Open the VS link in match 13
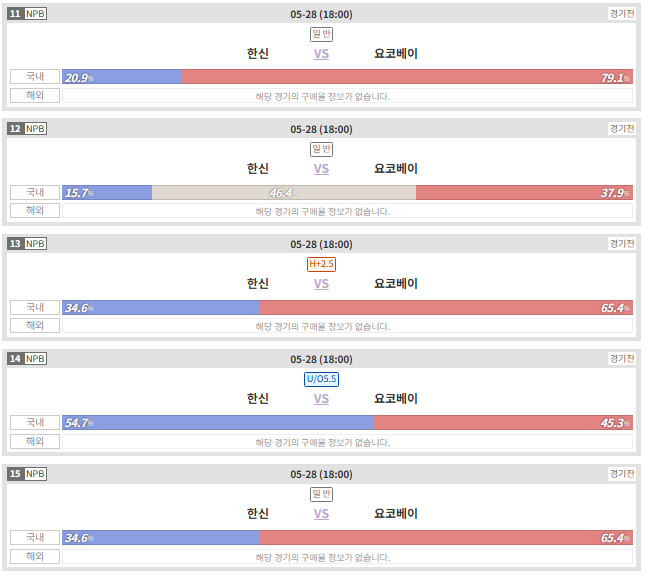This screenshot has height=577, width=645. (321, 284)
